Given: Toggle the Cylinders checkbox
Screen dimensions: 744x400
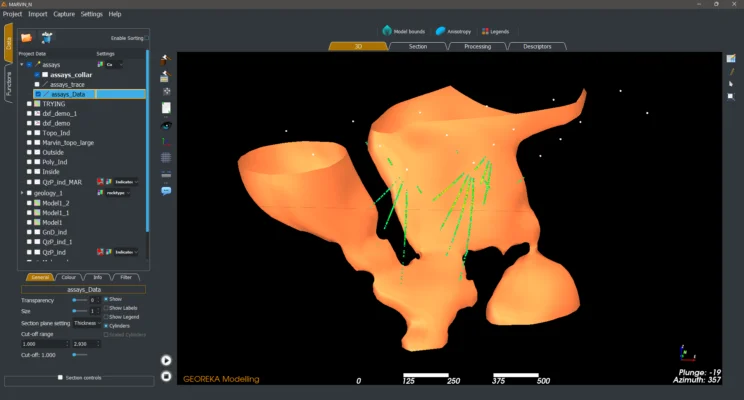Looking at the screenshot, I should pos(106,325).
